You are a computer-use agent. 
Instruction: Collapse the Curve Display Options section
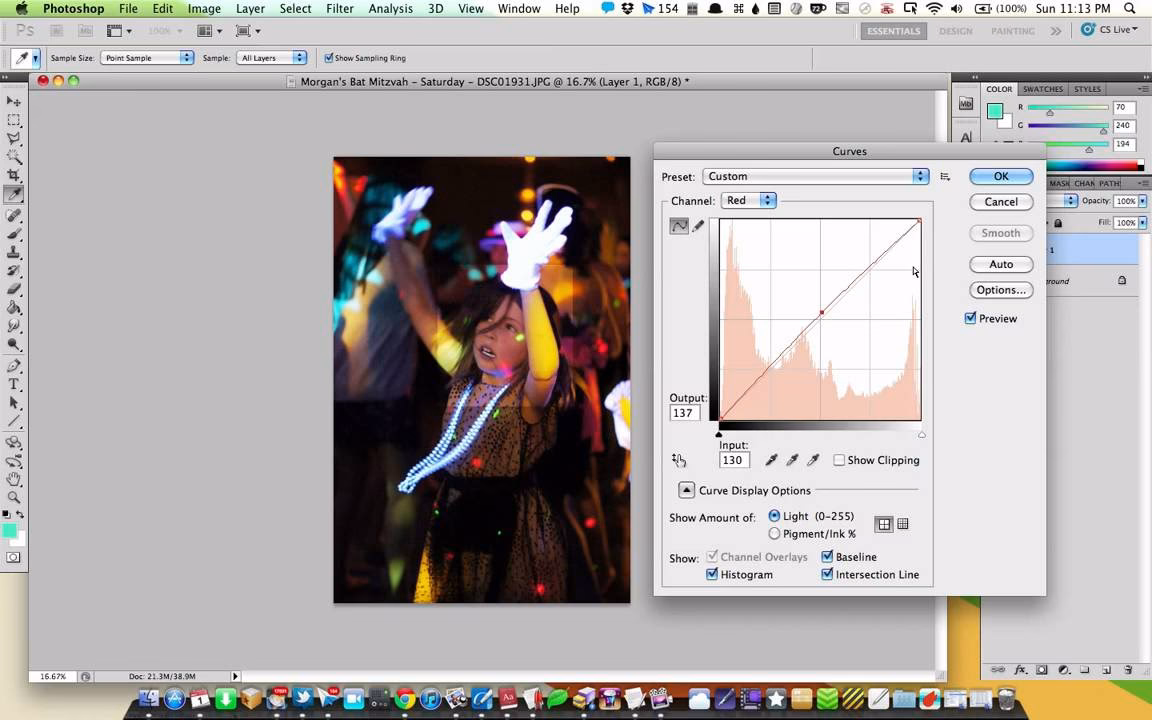686,490
